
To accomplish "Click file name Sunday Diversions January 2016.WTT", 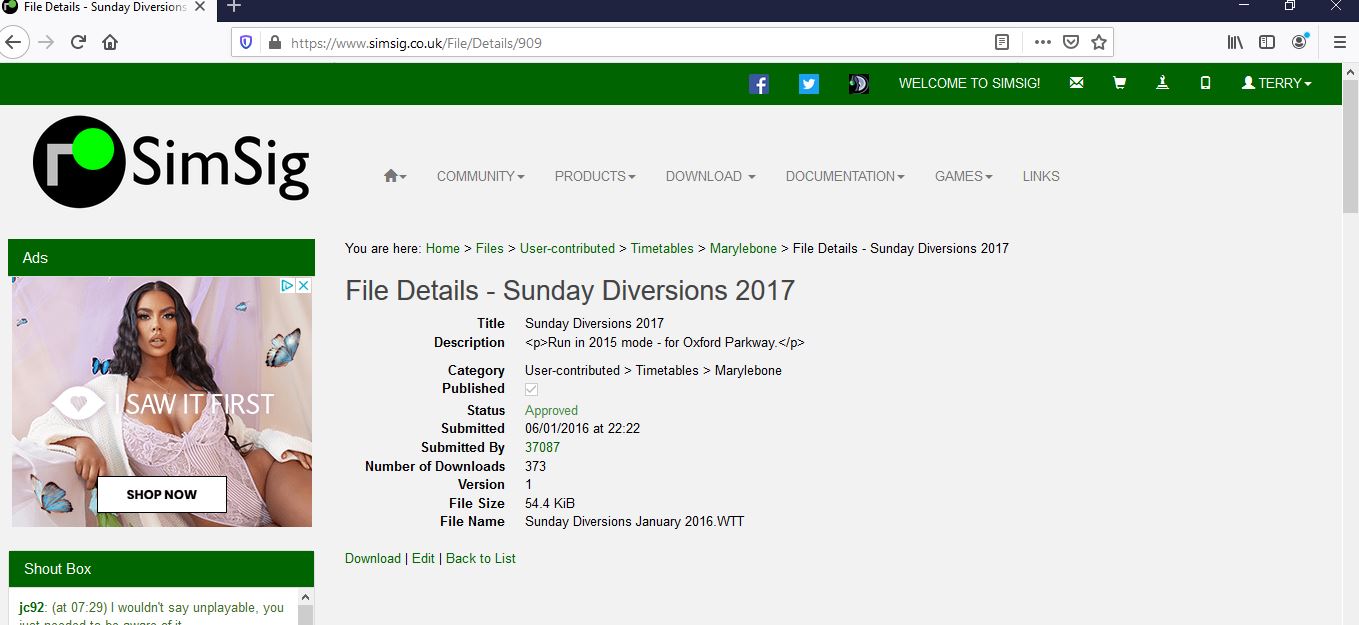I will click(634, 521).
